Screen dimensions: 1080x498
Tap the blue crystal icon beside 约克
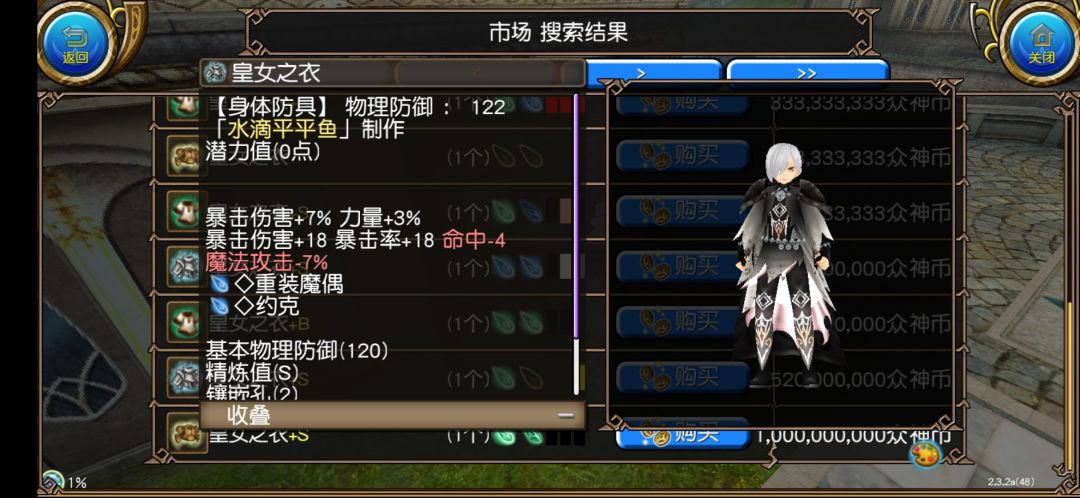220,305
